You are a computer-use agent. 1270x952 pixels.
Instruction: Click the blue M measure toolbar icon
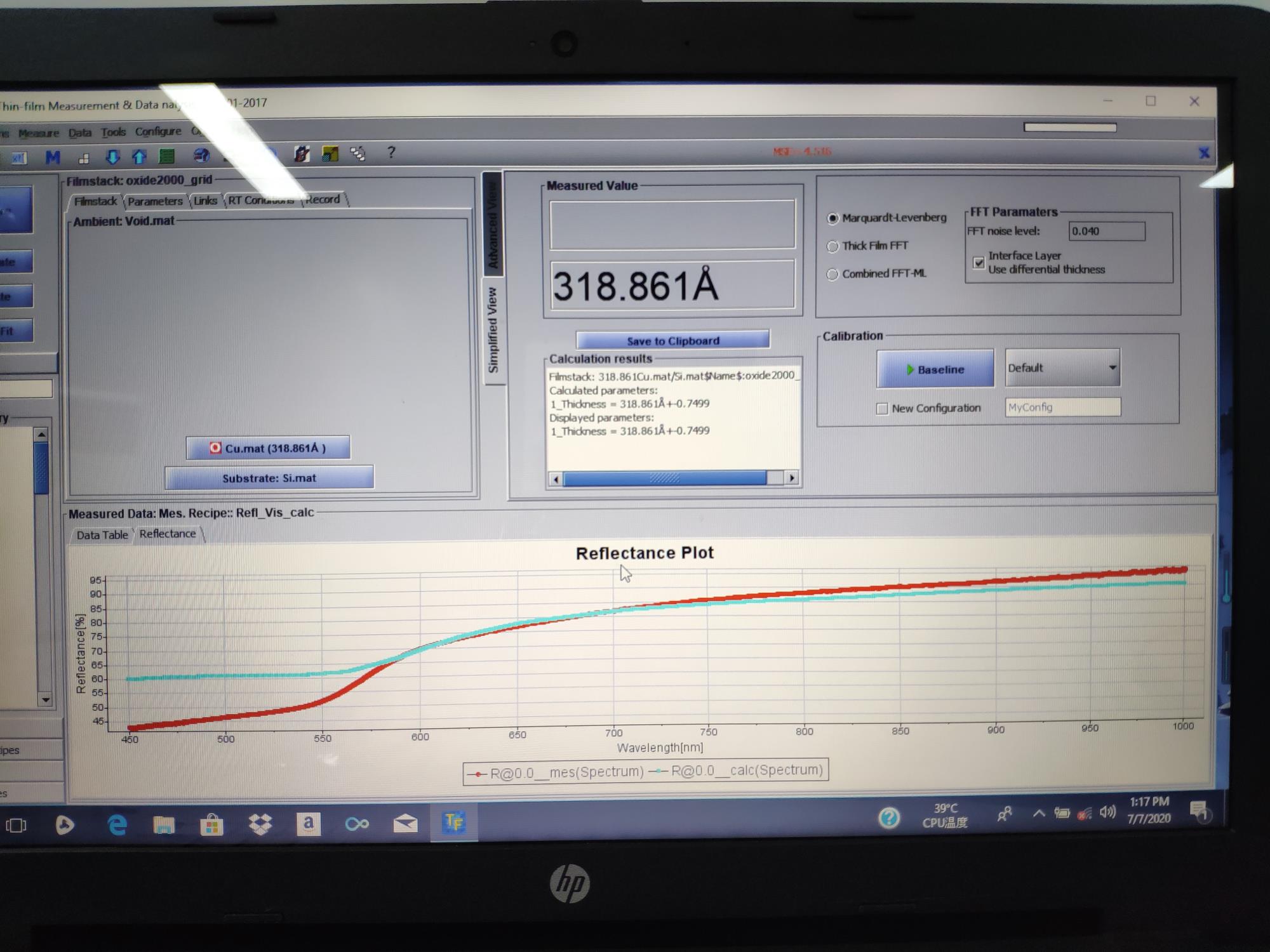click(x=53, y=157)
